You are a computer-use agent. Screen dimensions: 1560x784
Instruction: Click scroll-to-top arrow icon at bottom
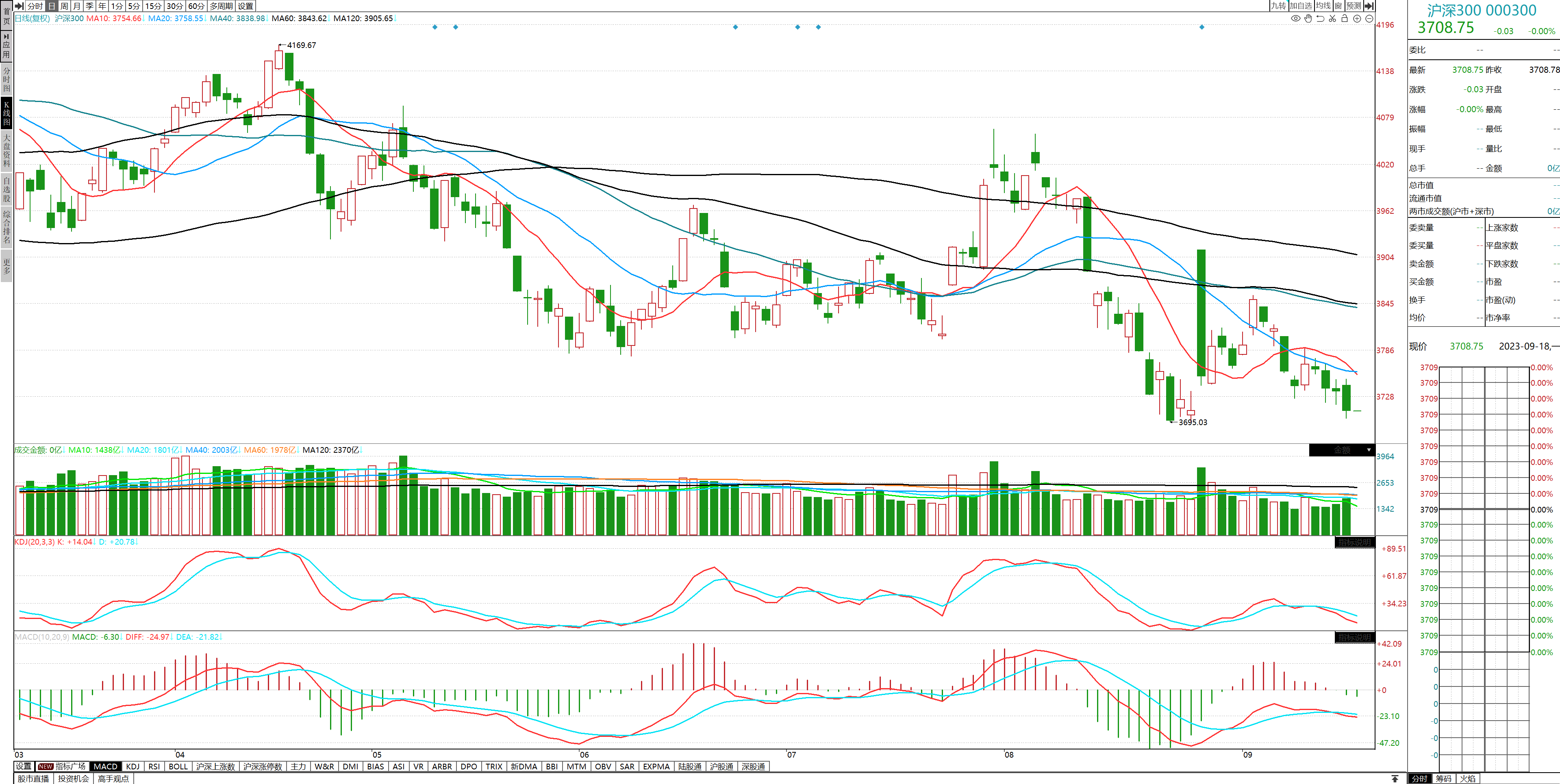tap(1395, 779)
